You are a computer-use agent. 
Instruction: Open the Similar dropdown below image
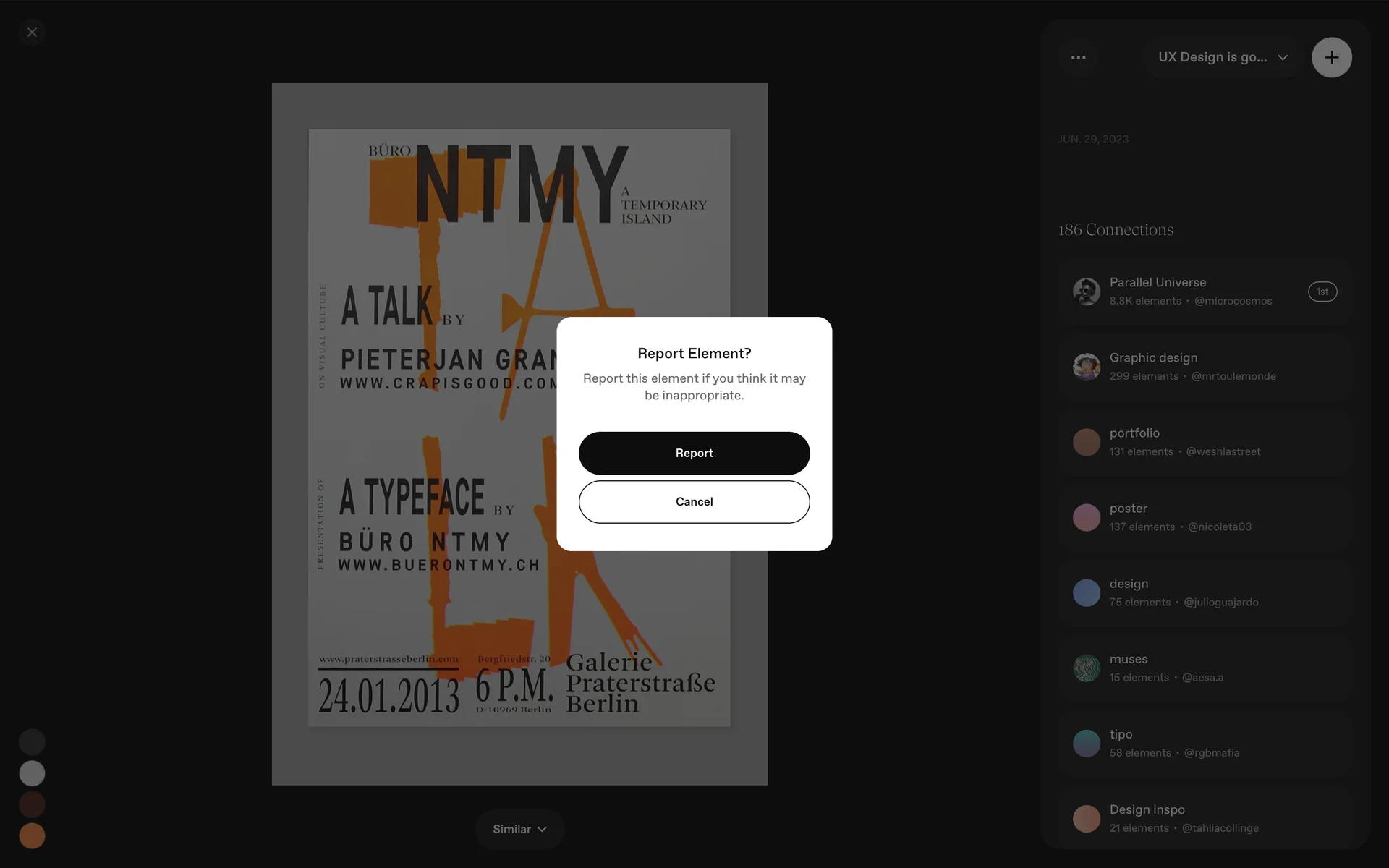[519, 829]
